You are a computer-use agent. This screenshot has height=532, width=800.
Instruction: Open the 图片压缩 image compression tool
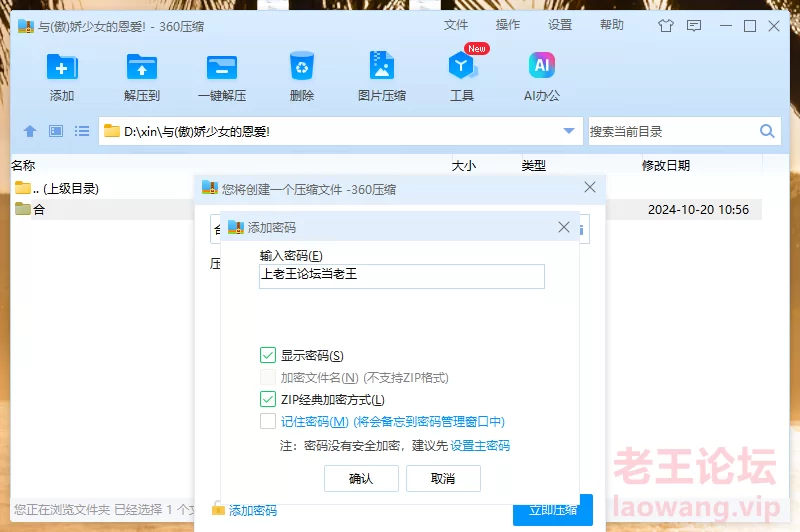[382, 65]
